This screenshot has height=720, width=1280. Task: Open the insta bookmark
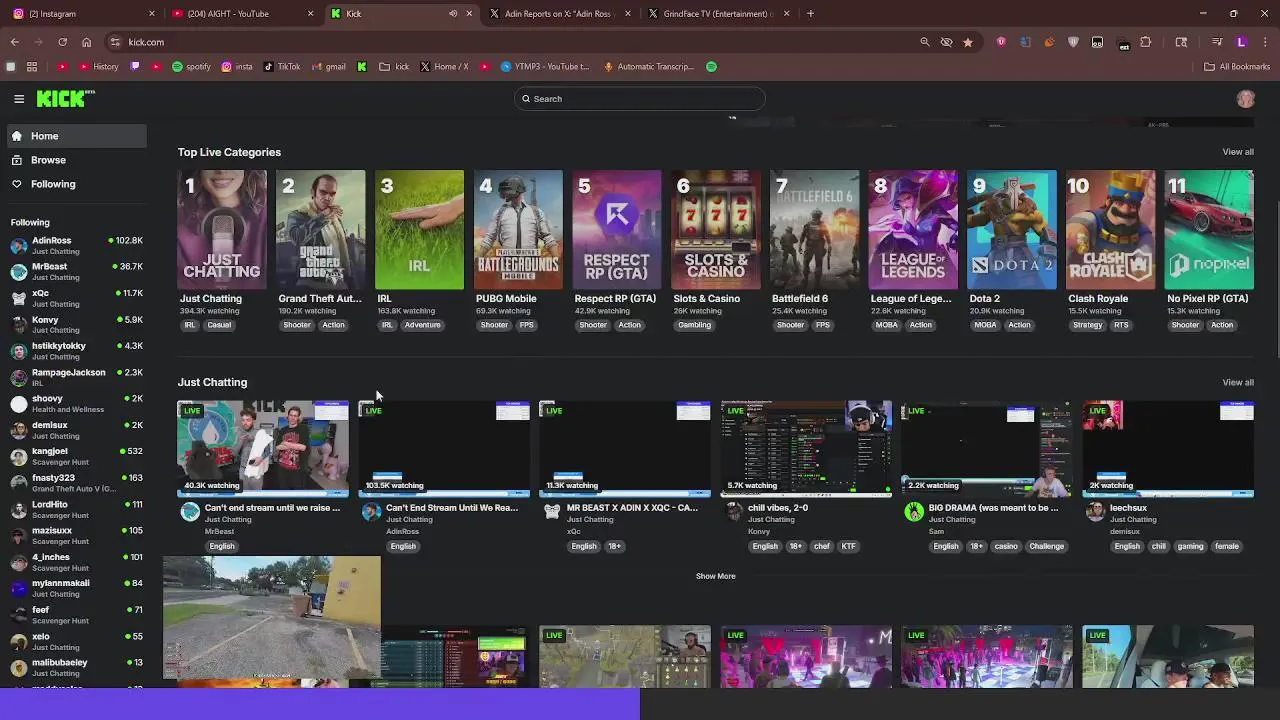237,67
